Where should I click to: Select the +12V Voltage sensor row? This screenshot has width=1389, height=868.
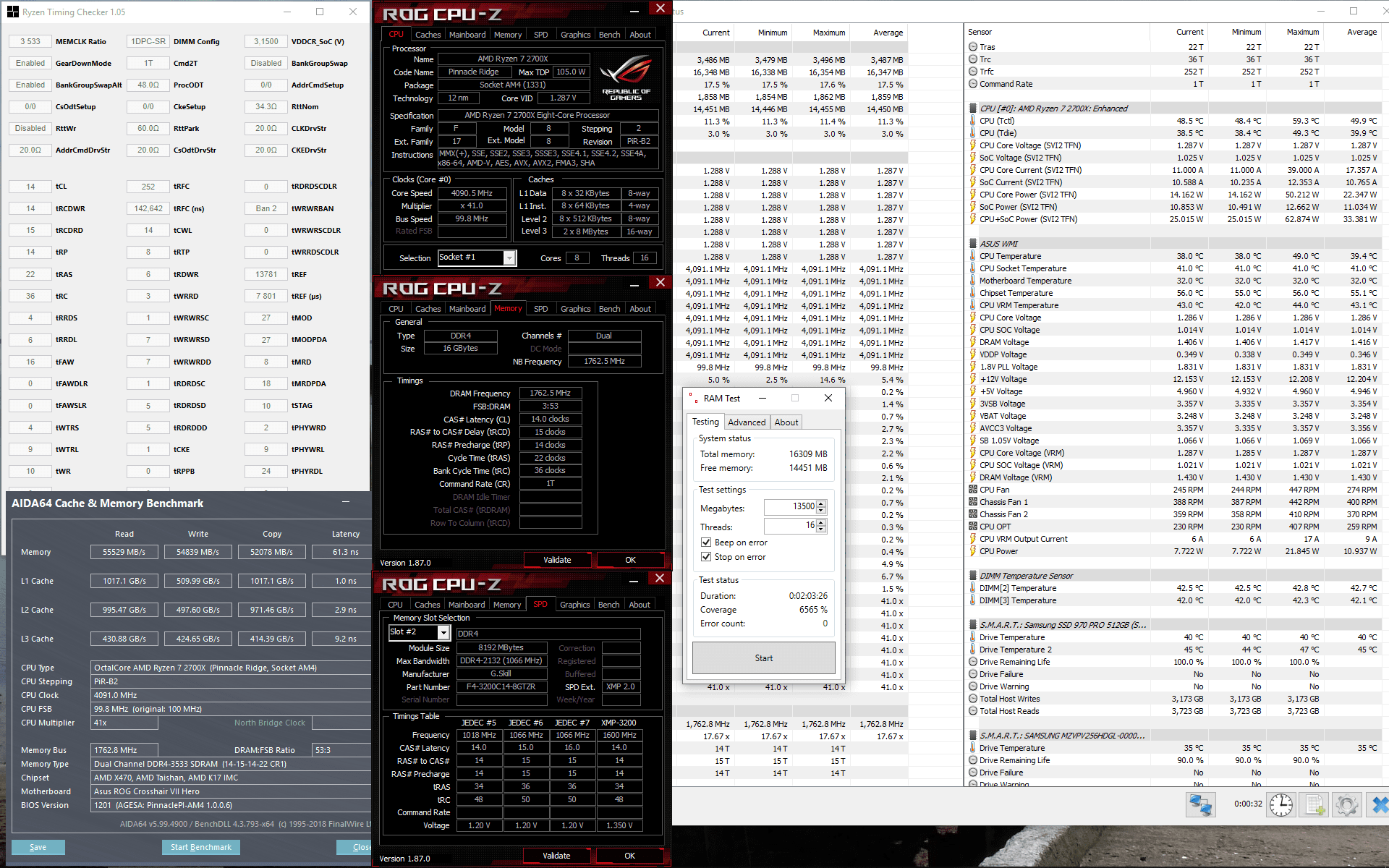(x=1173, y=379)
